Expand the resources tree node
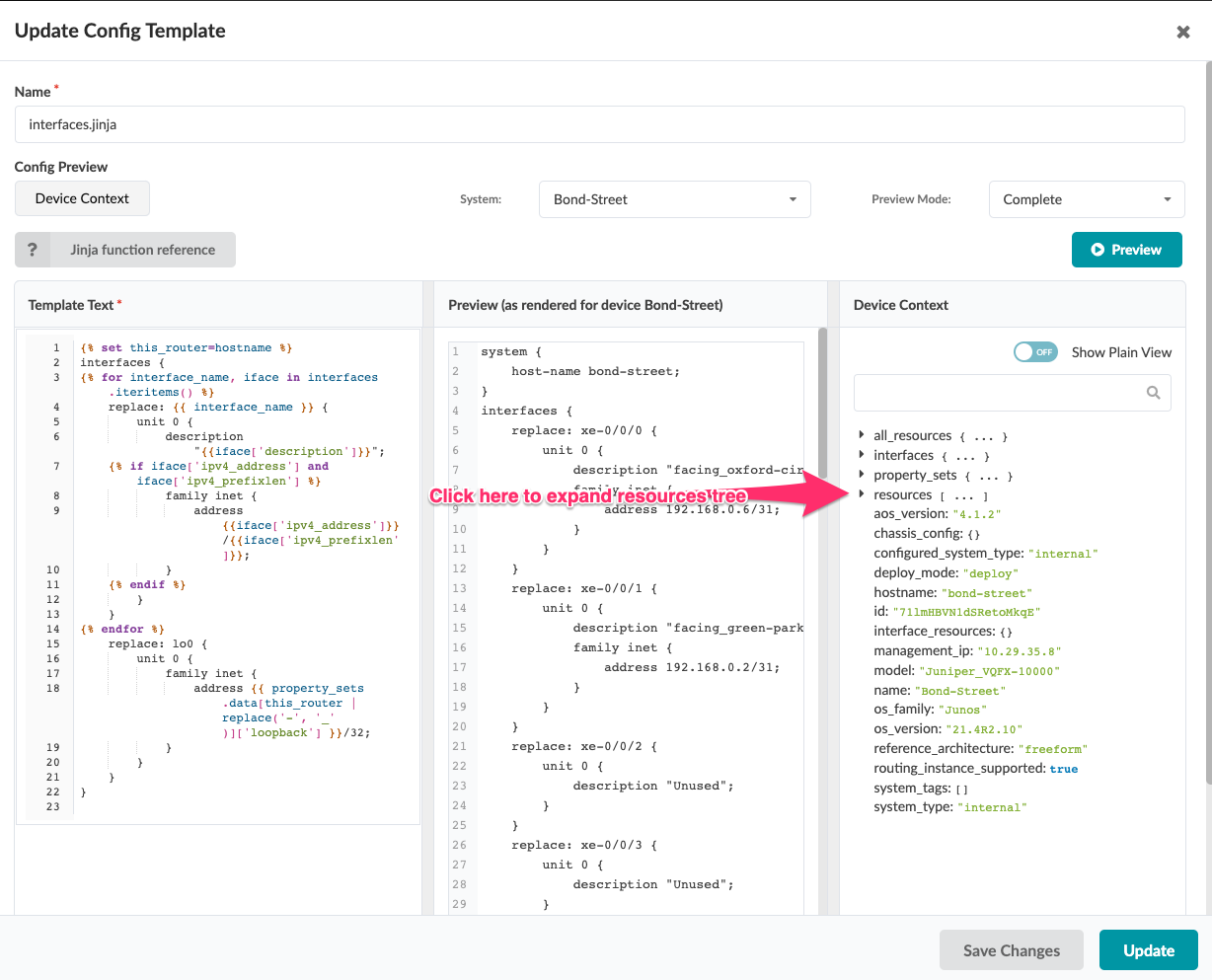The width and height of the screenshot is (1212, 980). [862, 494]
